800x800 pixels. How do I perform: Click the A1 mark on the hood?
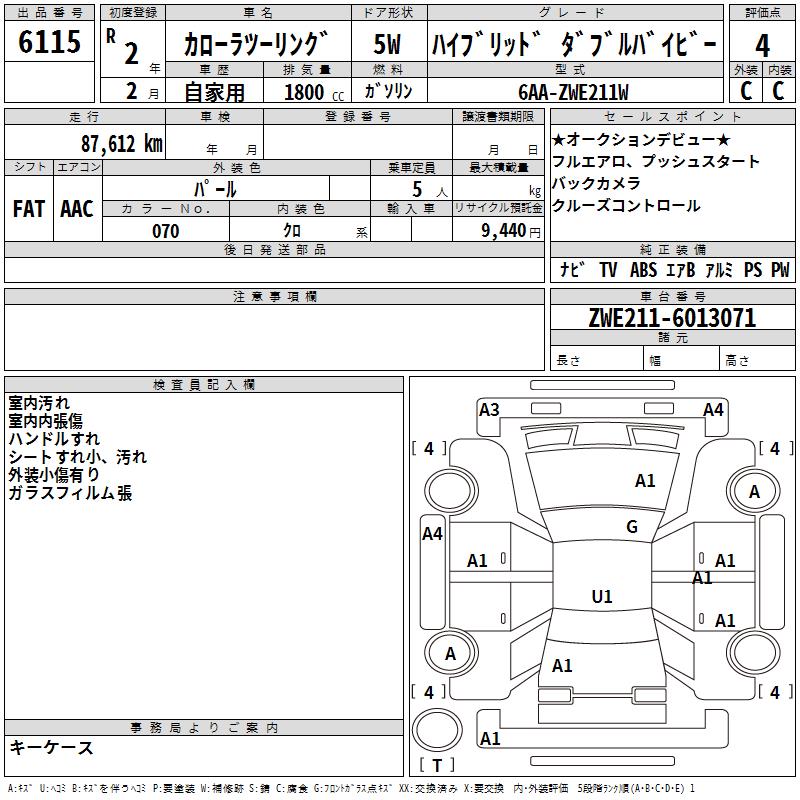(645, 481)
